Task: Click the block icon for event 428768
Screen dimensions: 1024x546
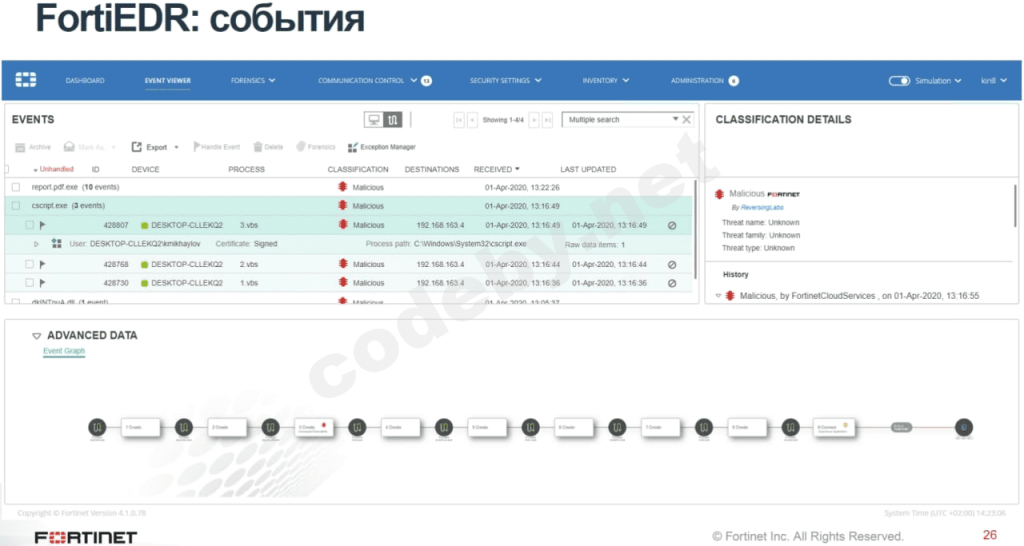Action: pos(672,265)
